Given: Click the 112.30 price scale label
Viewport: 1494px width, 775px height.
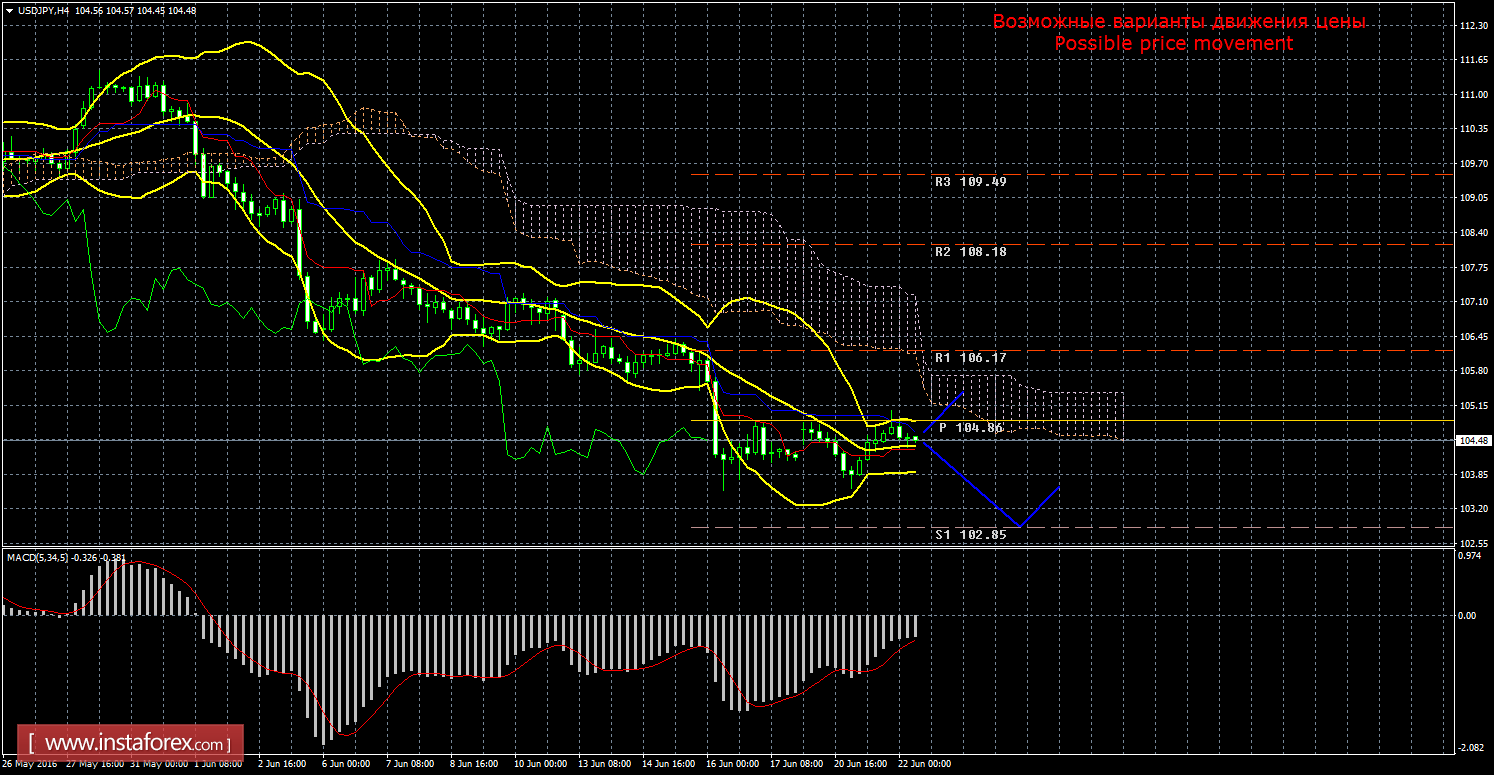Looking at the screenshot, I should pos(1474,26).
